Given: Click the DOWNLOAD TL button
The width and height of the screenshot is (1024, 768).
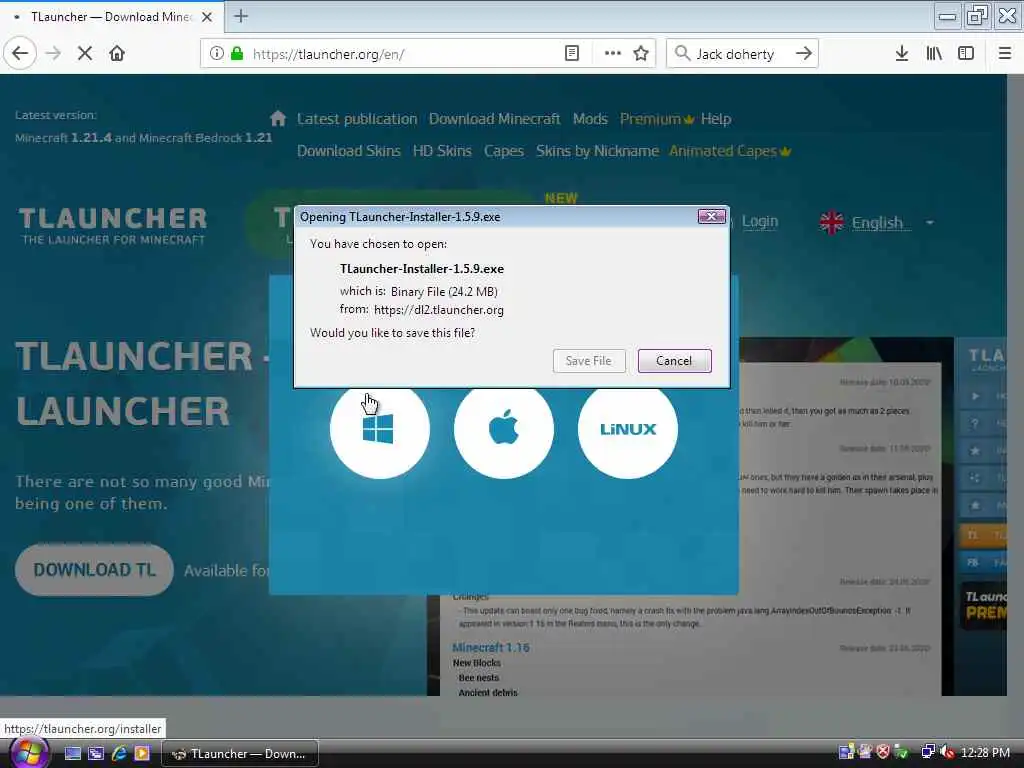Looking at the screenshot, I should click(94, 569).
